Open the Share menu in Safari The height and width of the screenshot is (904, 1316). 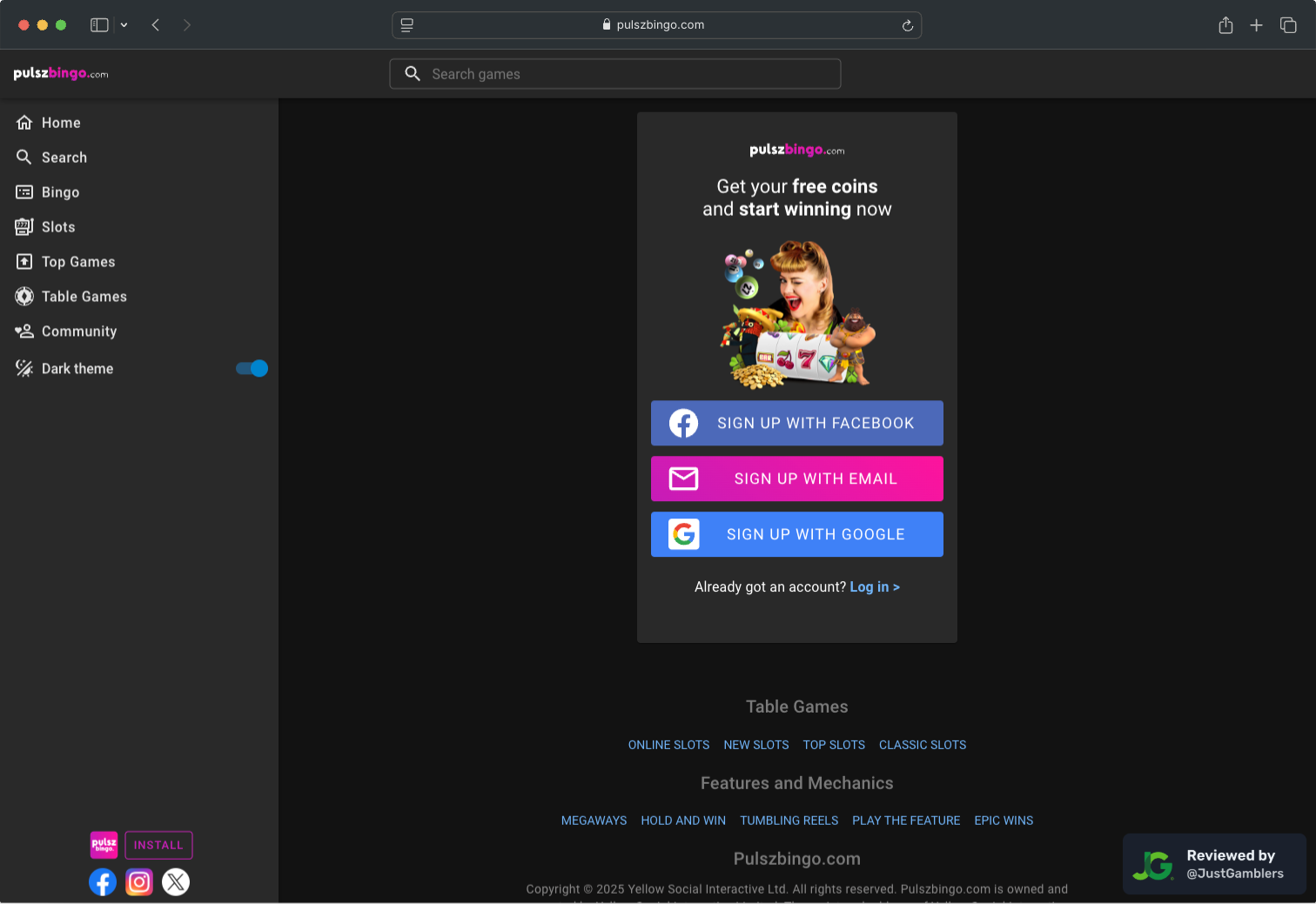pos(1225,25)
